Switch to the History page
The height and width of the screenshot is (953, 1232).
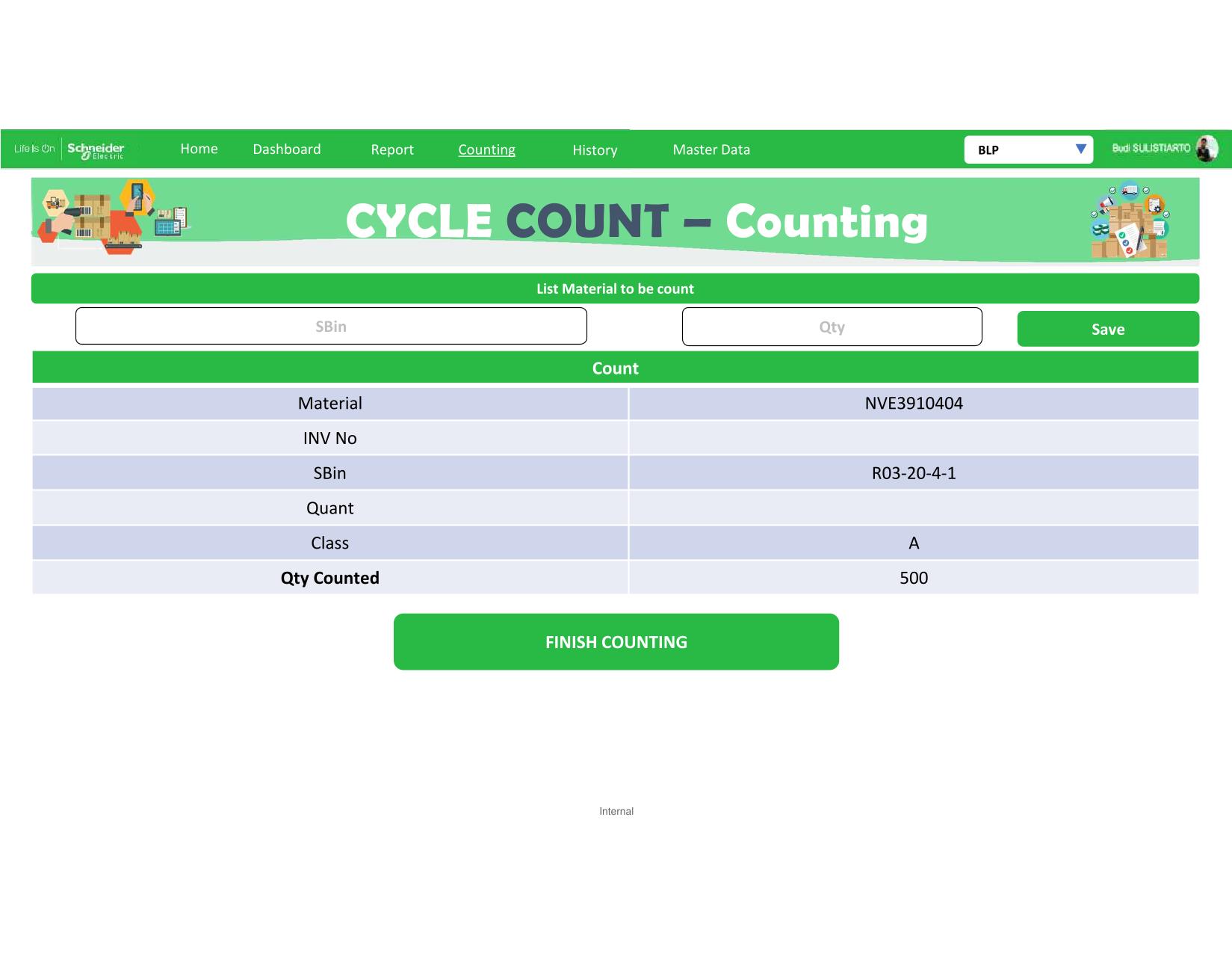click(x=595, y=150)
